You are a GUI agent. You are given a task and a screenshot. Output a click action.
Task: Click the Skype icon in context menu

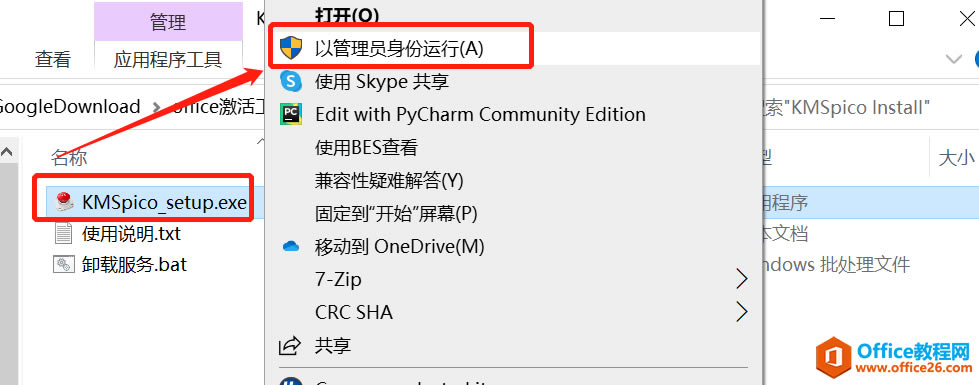click(x=290, y=80)
